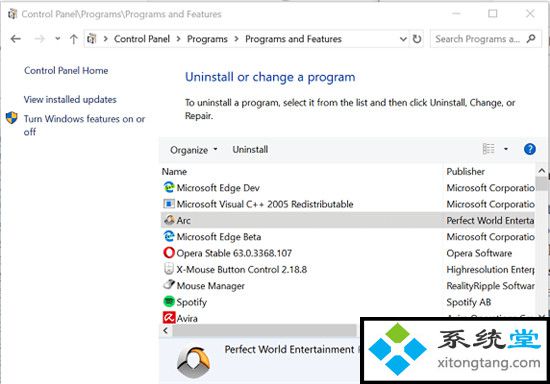Screen dimensions: 550x384
Task: Select the Arc row name
Action: [183, 221]
